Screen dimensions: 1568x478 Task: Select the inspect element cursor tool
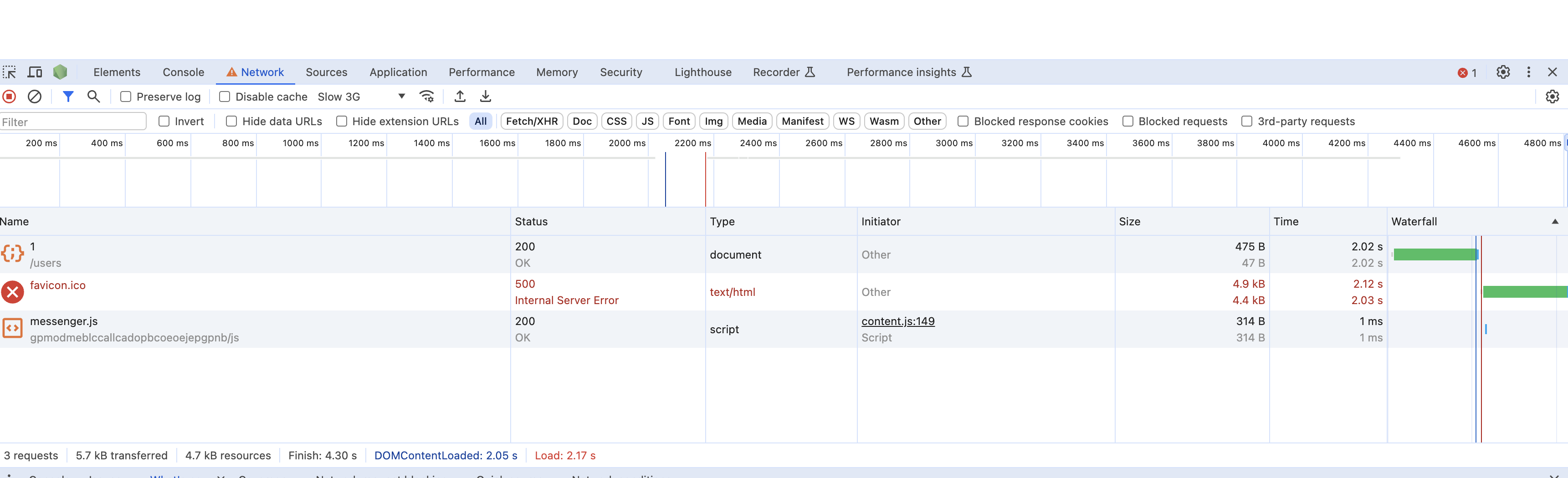(x=9, y=72)
